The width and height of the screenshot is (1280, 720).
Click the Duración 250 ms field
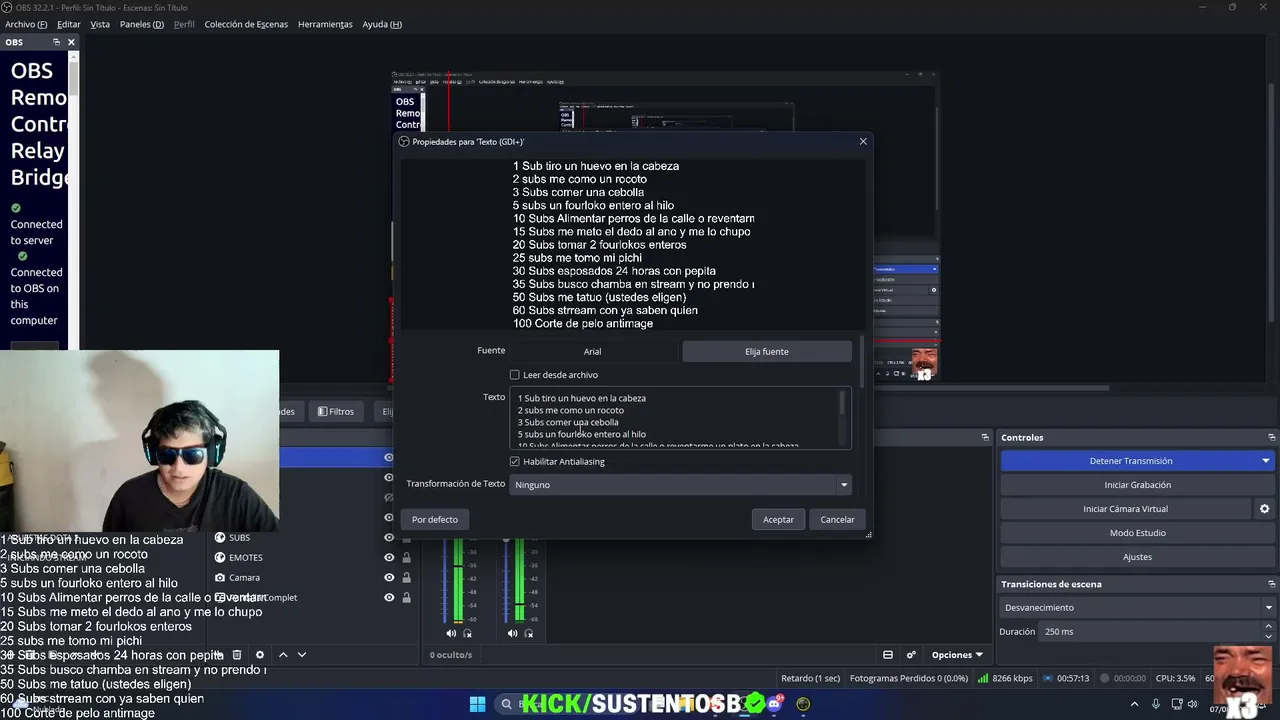(x=1150, y=632)
